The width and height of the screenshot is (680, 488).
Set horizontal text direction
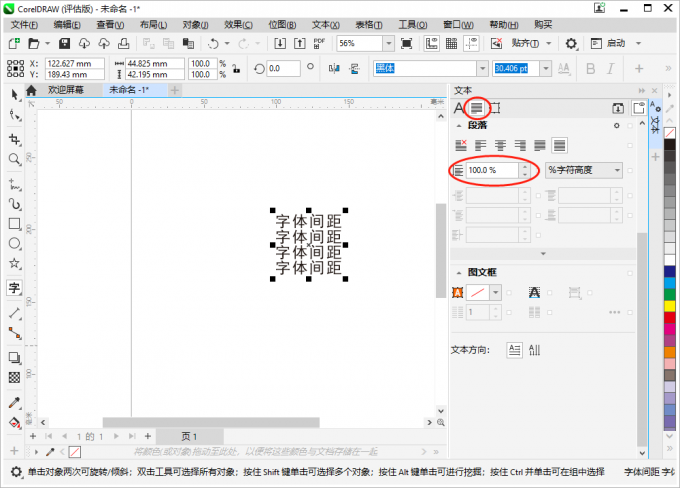(514, 350)
